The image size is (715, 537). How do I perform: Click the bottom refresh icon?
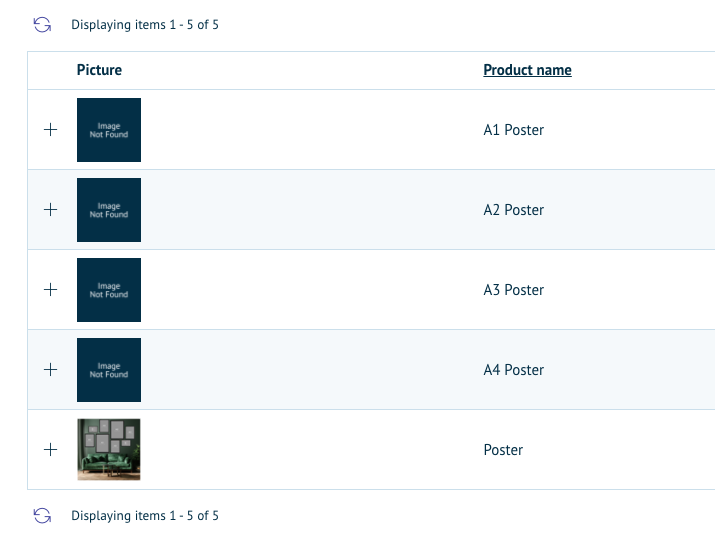tap(42, 516)
